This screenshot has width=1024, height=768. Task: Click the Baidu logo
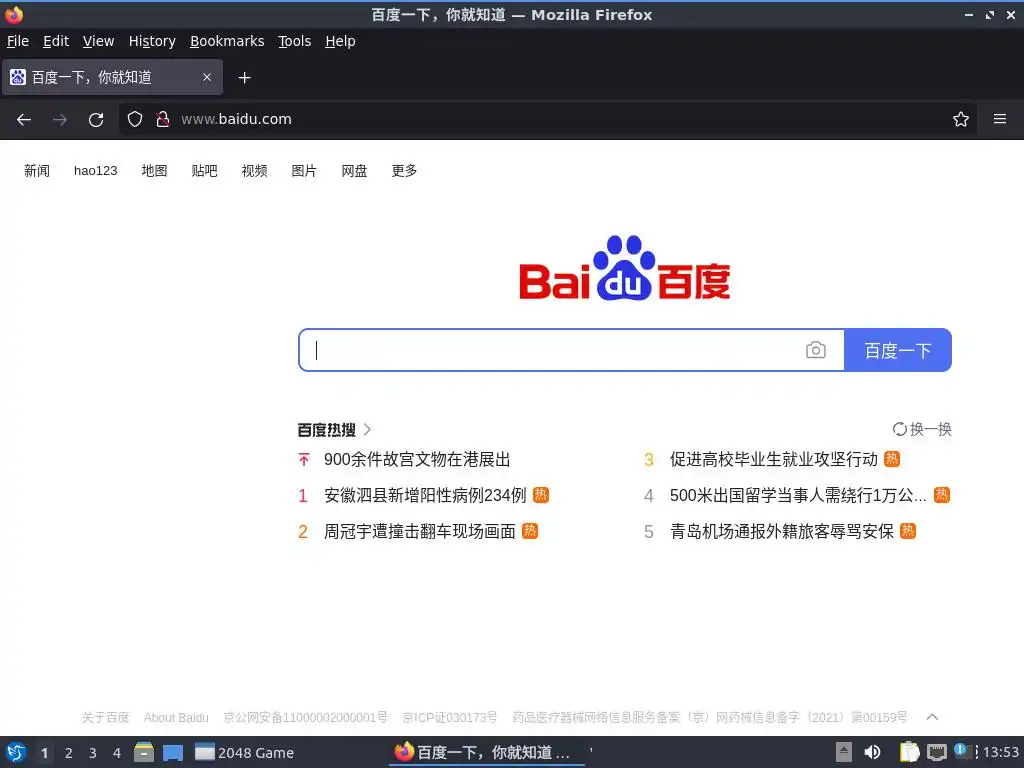(625, 268)
